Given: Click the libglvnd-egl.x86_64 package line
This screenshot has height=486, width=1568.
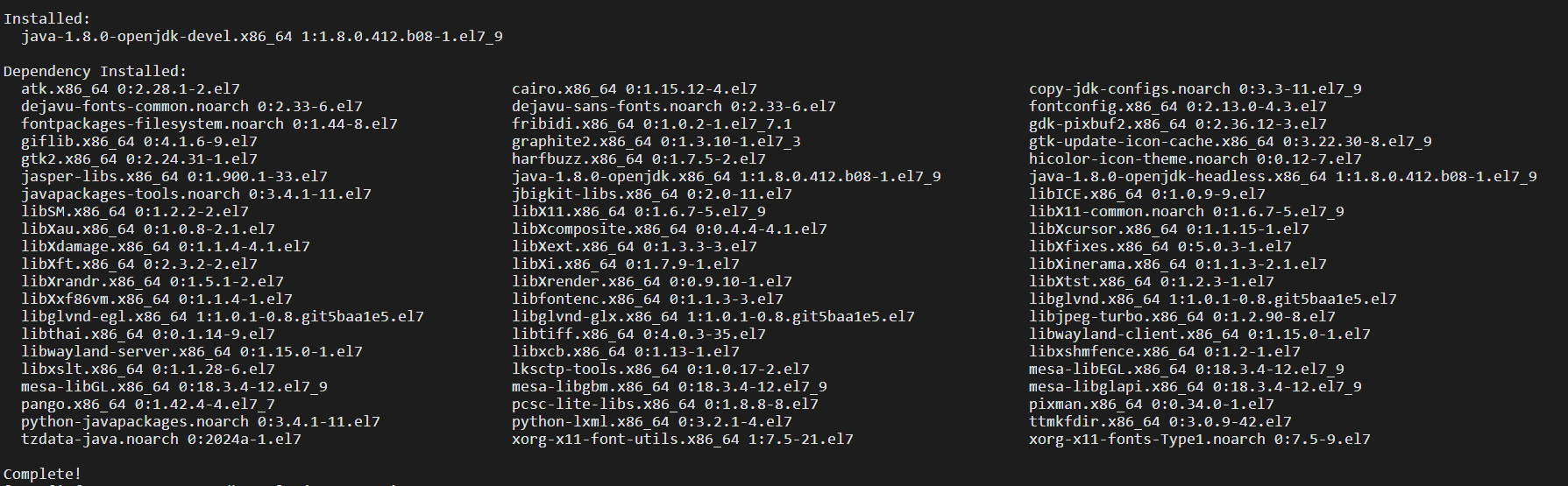Looking at the screenshot, I should coord(222,316).
